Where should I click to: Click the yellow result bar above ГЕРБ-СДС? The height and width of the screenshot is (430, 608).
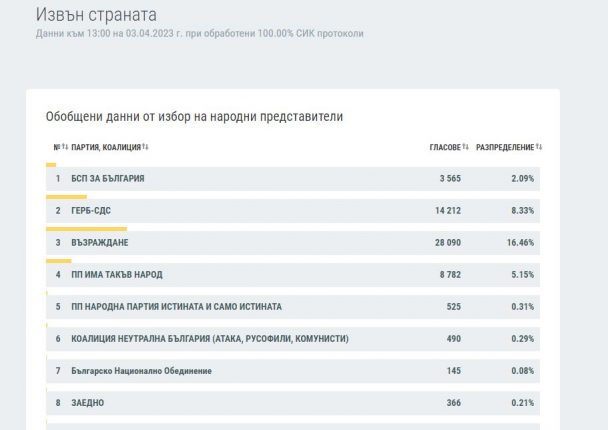(x=66, y=197)
